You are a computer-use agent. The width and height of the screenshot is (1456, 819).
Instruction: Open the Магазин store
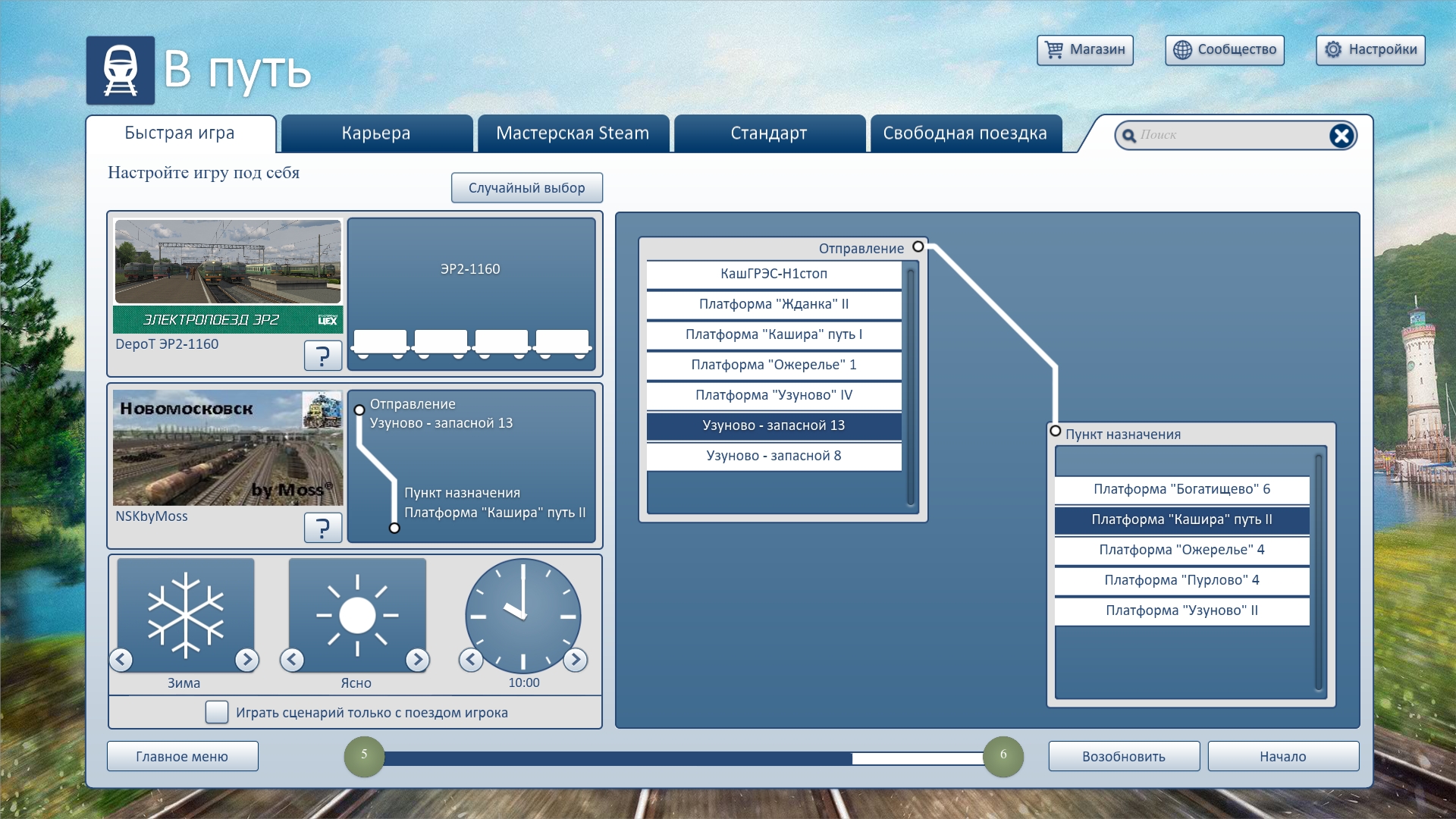point(1084,50)
